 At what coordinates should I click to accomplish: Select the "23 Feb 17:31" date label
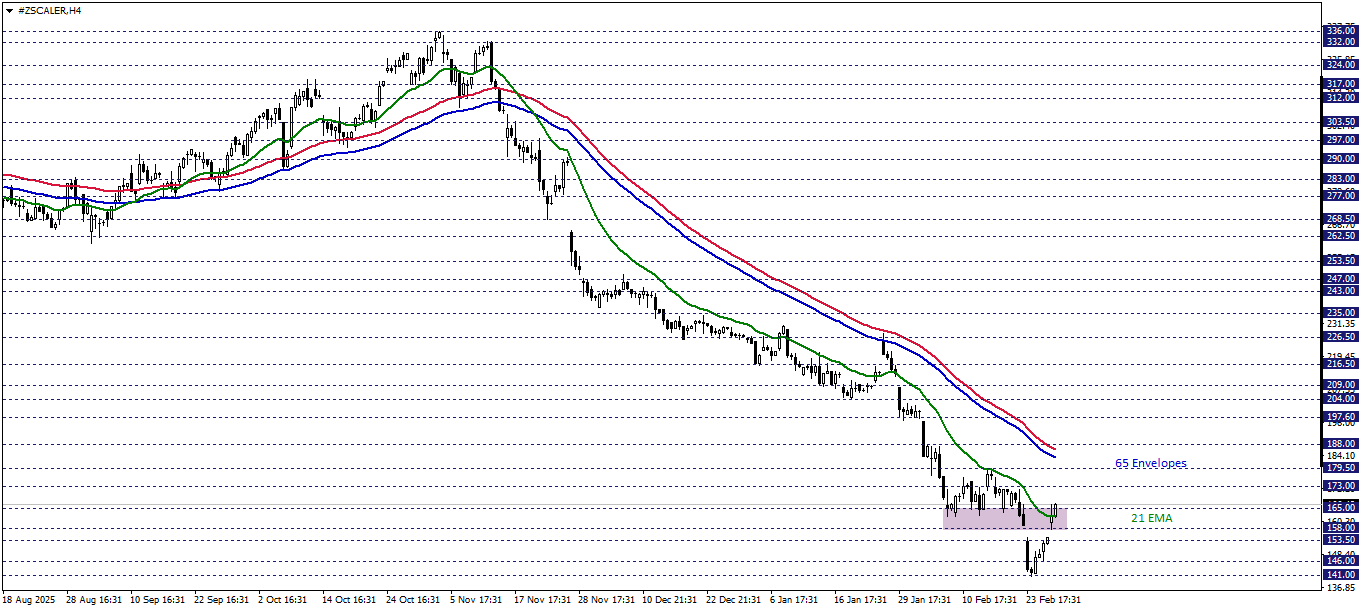pos(1054,600)
